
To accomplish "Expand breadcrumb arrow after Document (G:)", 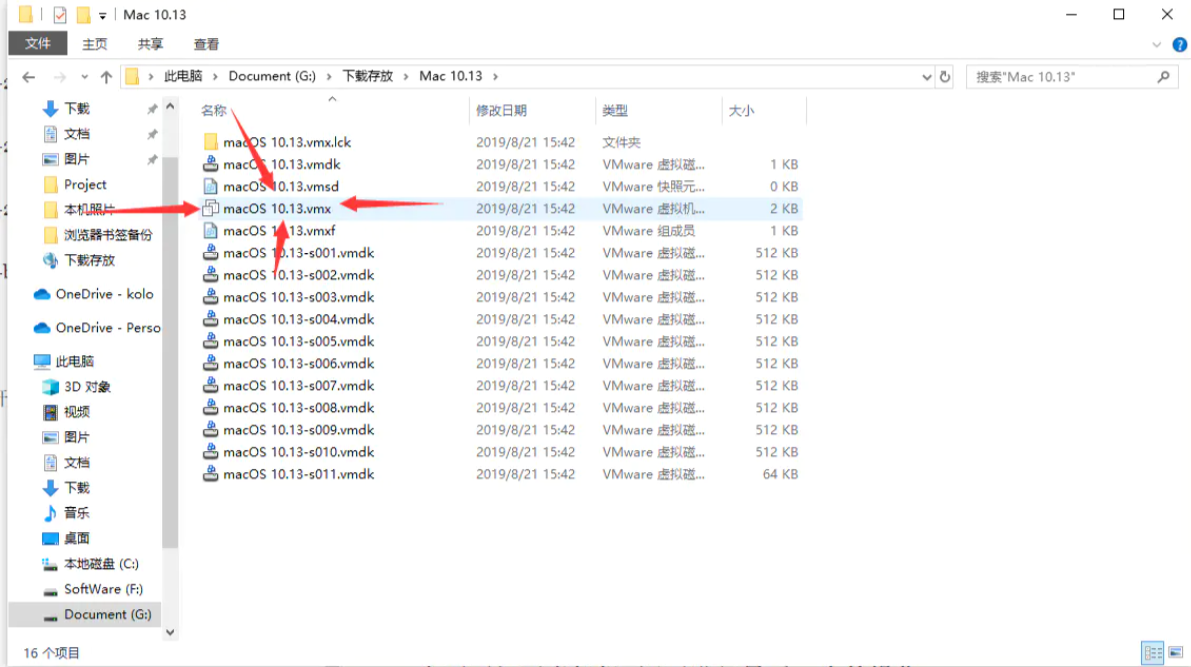I will [329, 77].
